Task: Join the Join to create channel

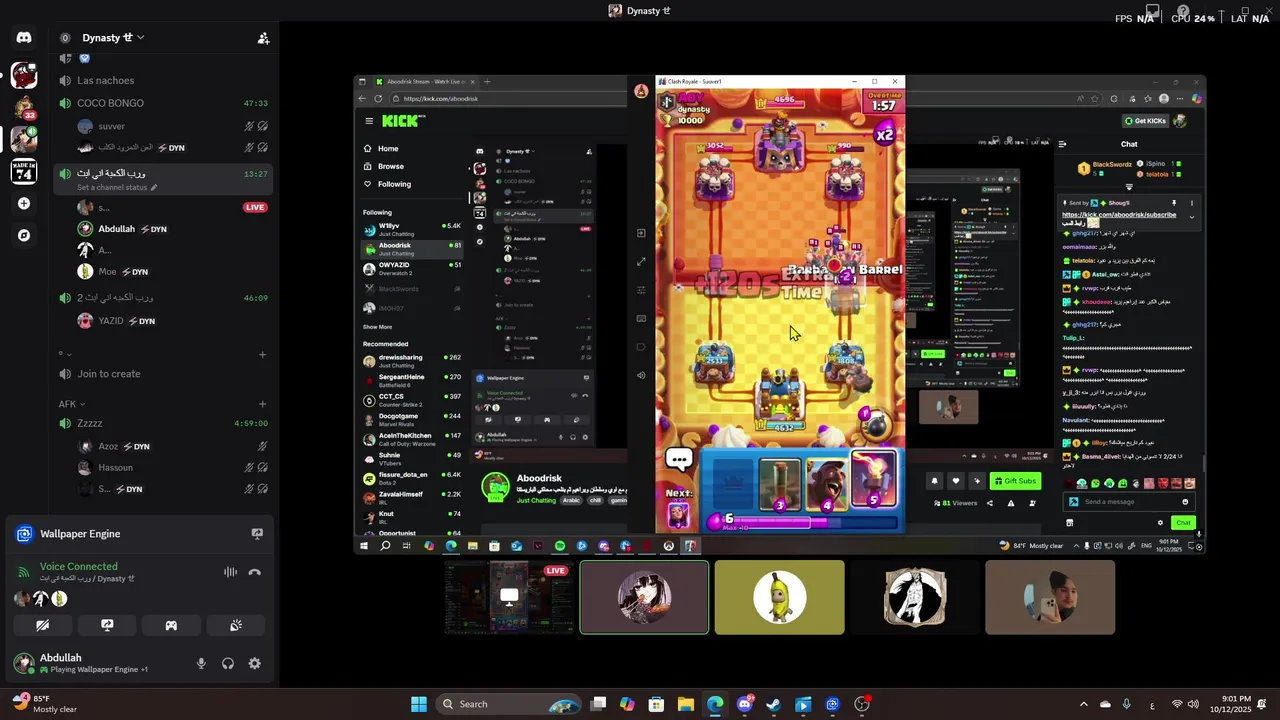Action: [x=163, y=374]
